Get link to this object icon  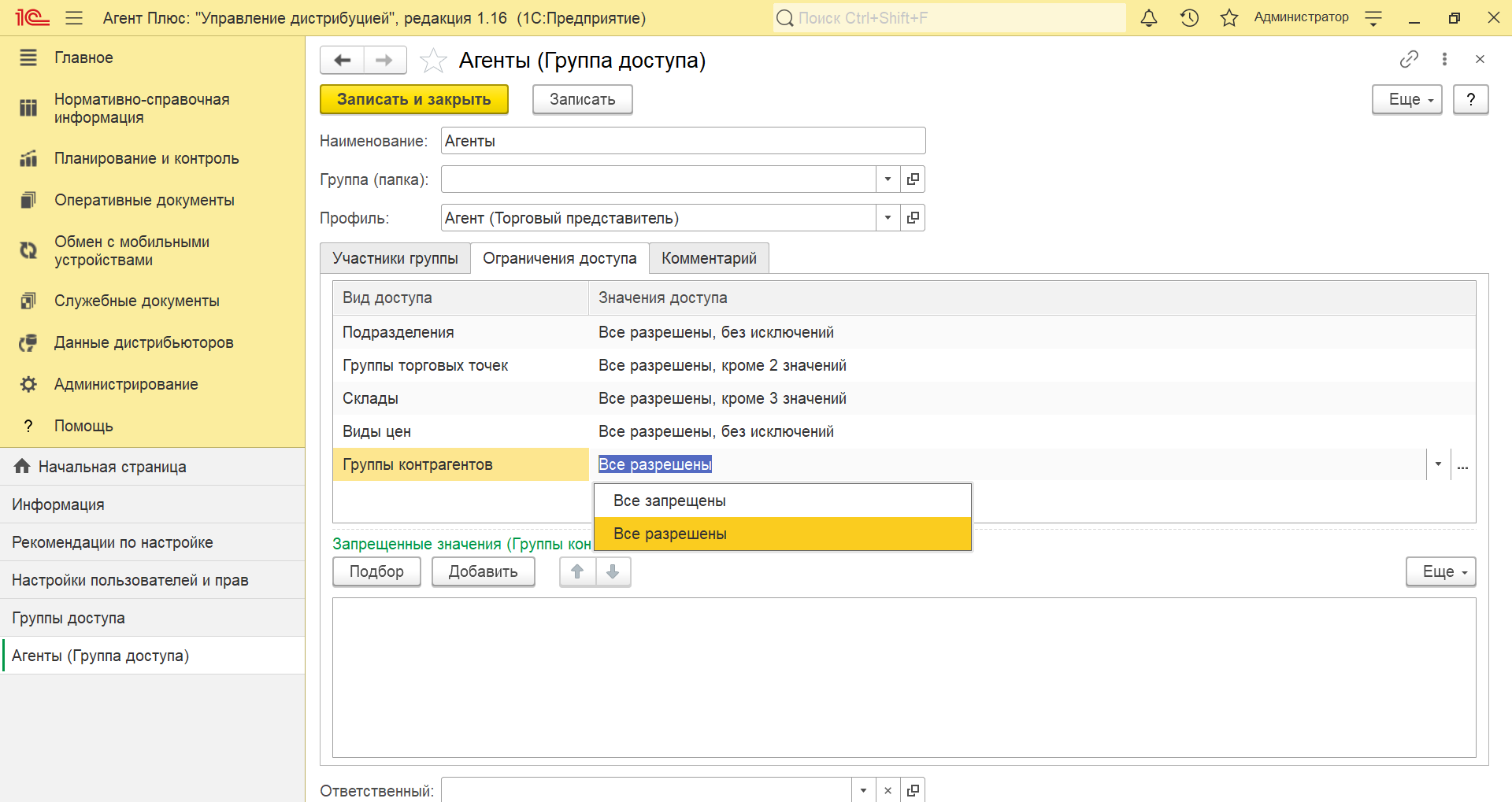pyautogui.click(x=1409, y=59)
